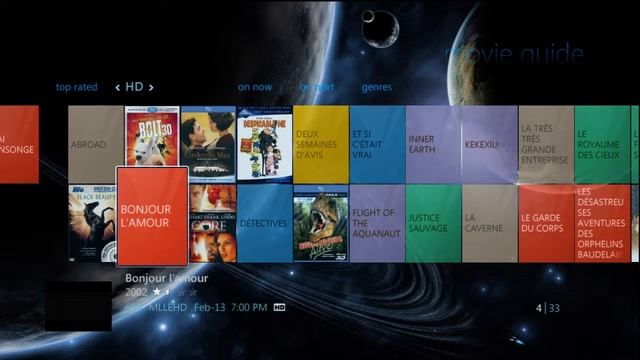Select Deux Semaines d'Avis tile

321,144
